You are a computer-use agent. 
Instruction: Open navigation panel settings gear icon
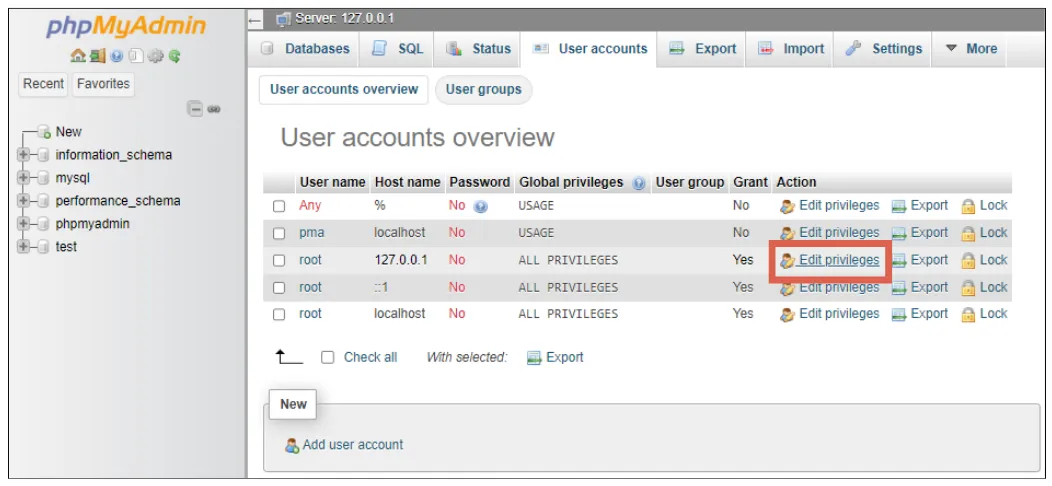(x=155, y=57)
